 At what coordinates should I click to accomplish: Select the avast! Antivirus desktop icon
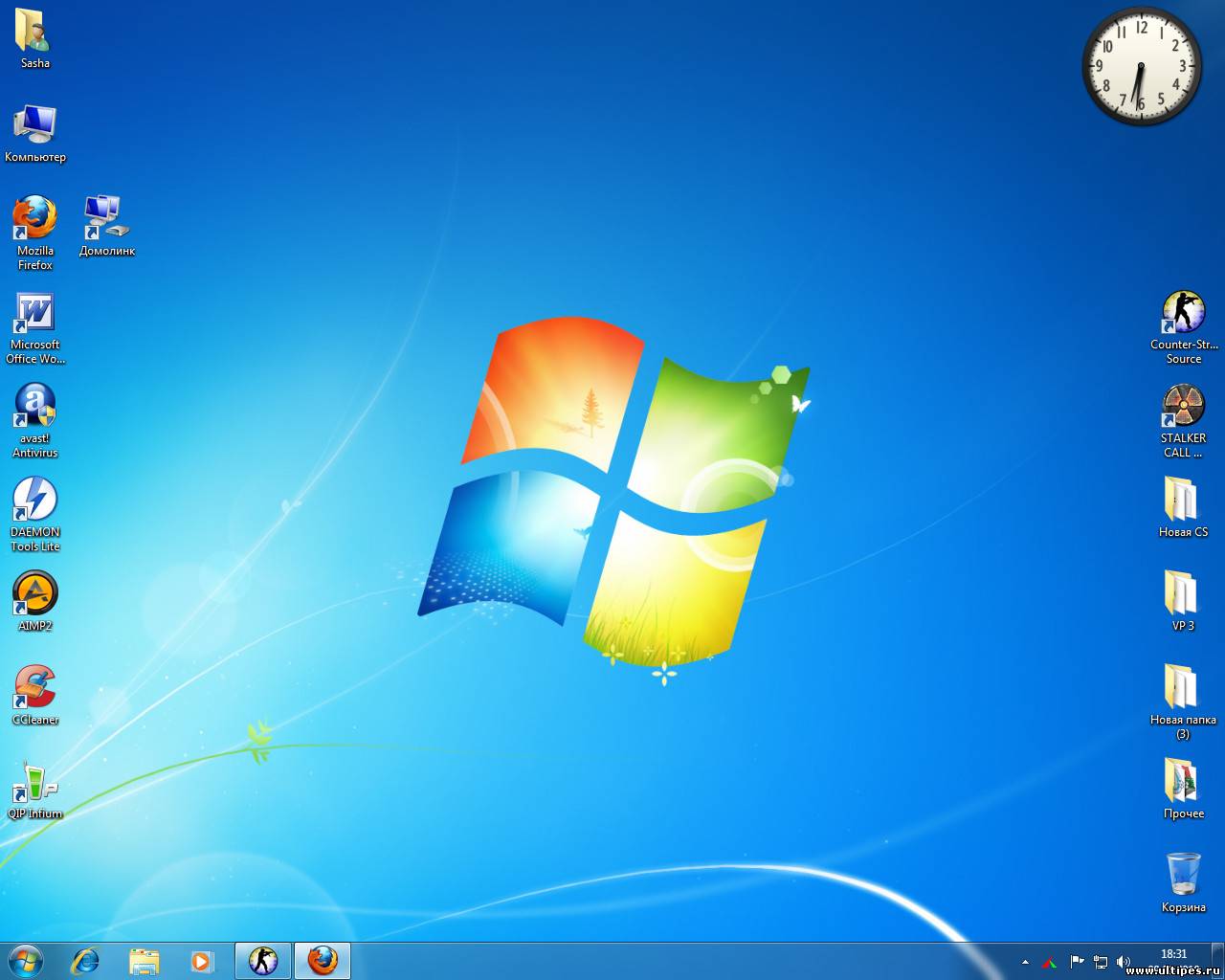[35, 407]
